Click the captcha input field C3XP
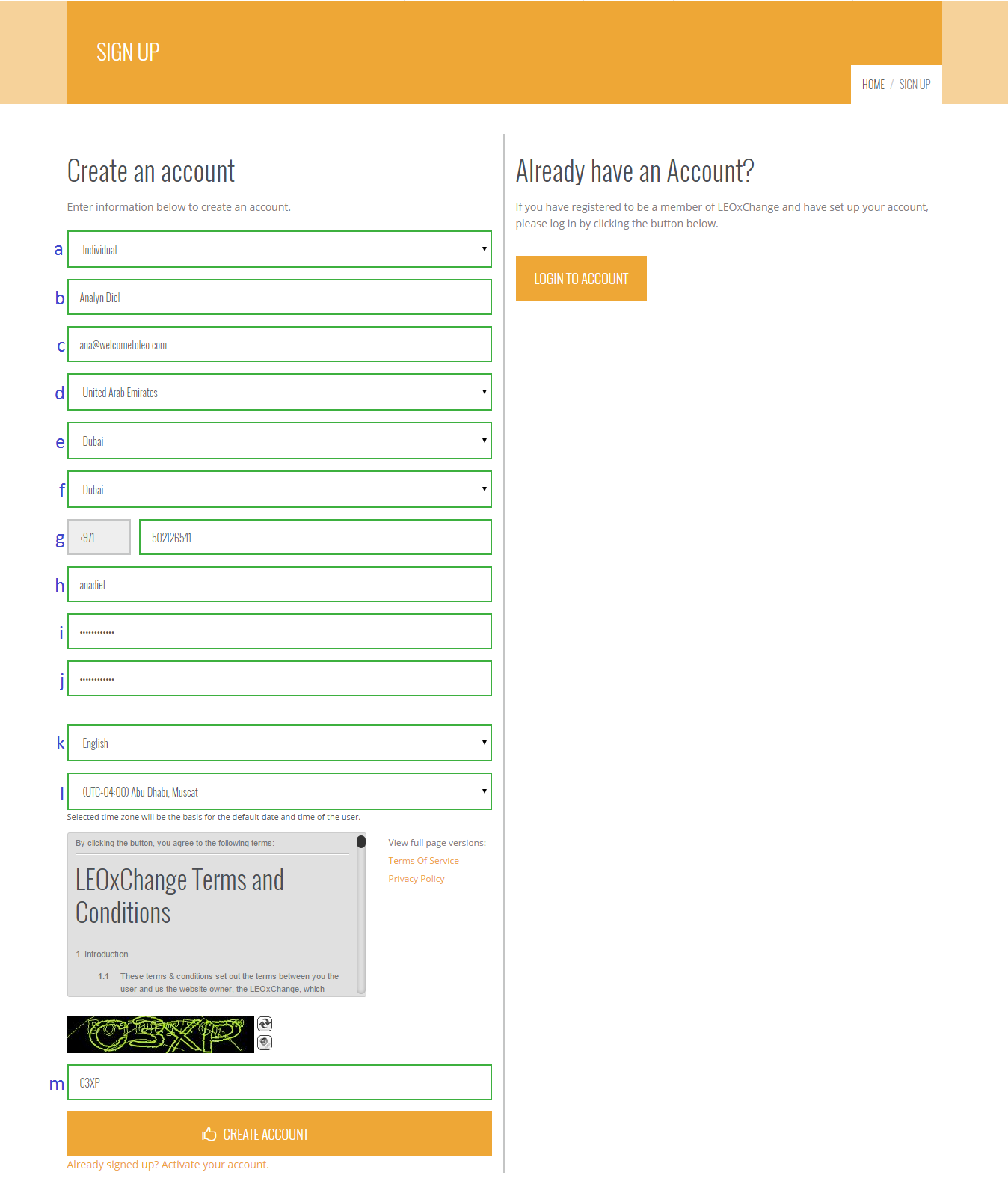This screenshot has width=1008, height=1181. (x=280, y=1082)
